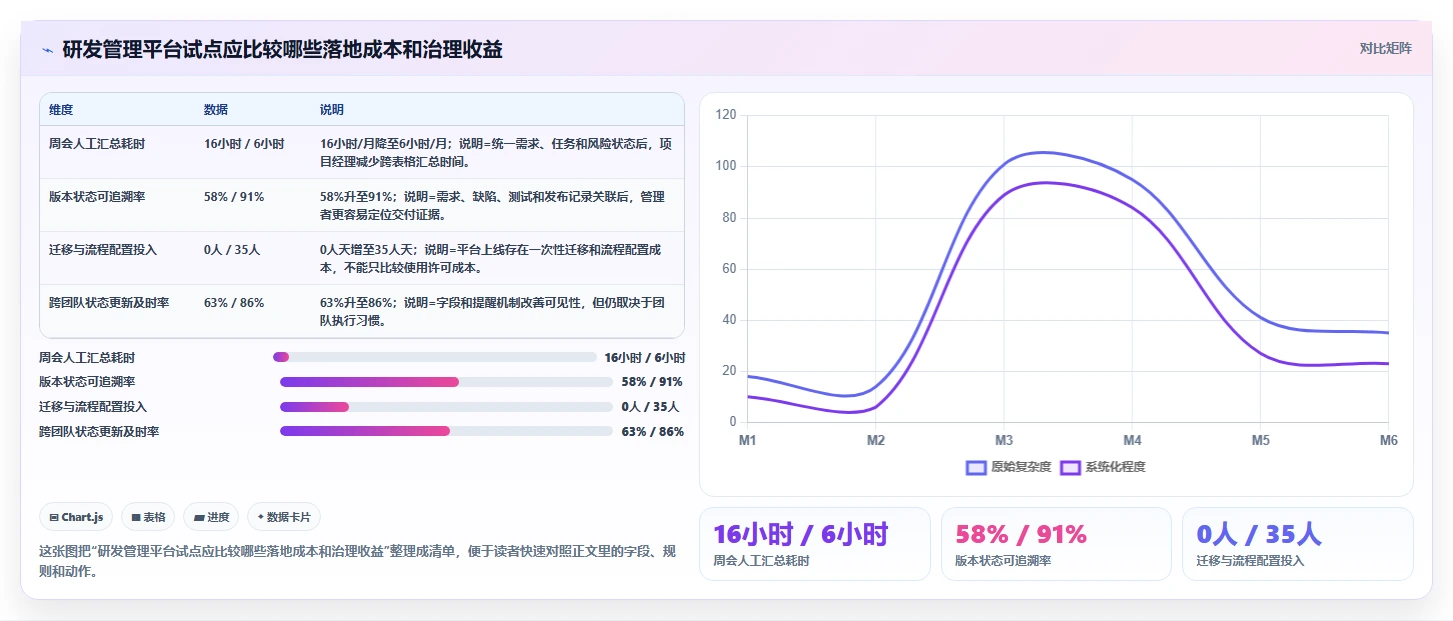Click the 16小时 / 6小时 table cell
This screenshot has height=621, width=1453.
click(x=243, y=144)
